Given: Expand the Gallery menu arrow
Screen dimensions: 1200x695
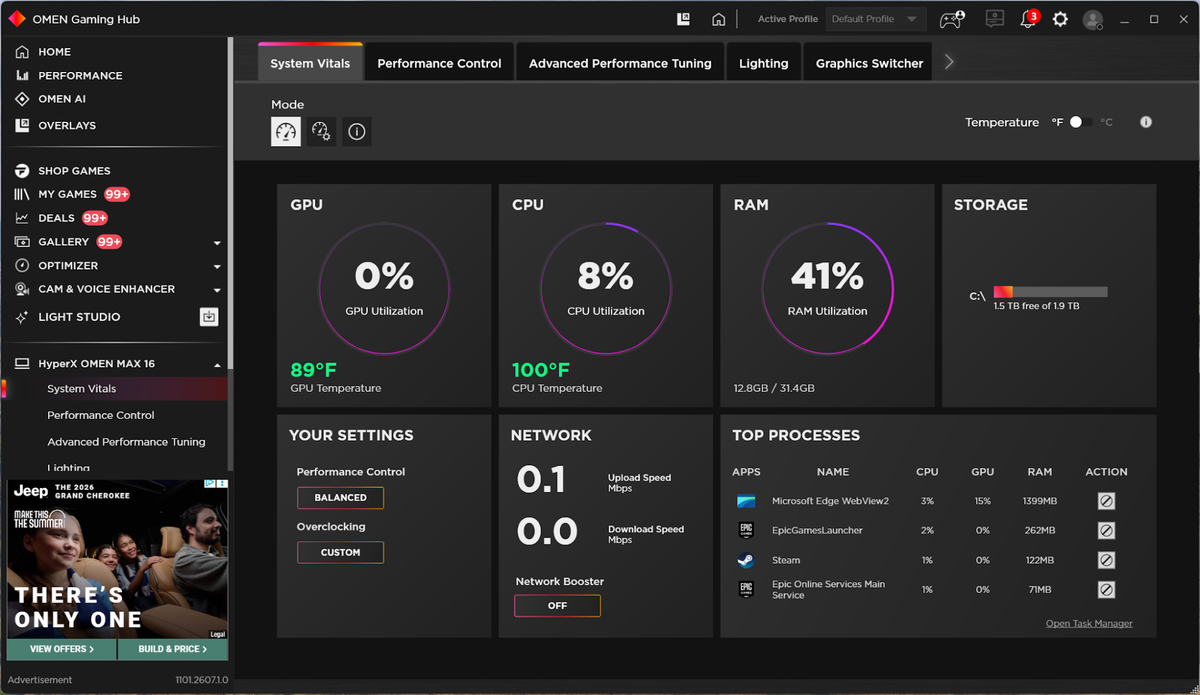Looking at the screenshot, I should point(217,243).
